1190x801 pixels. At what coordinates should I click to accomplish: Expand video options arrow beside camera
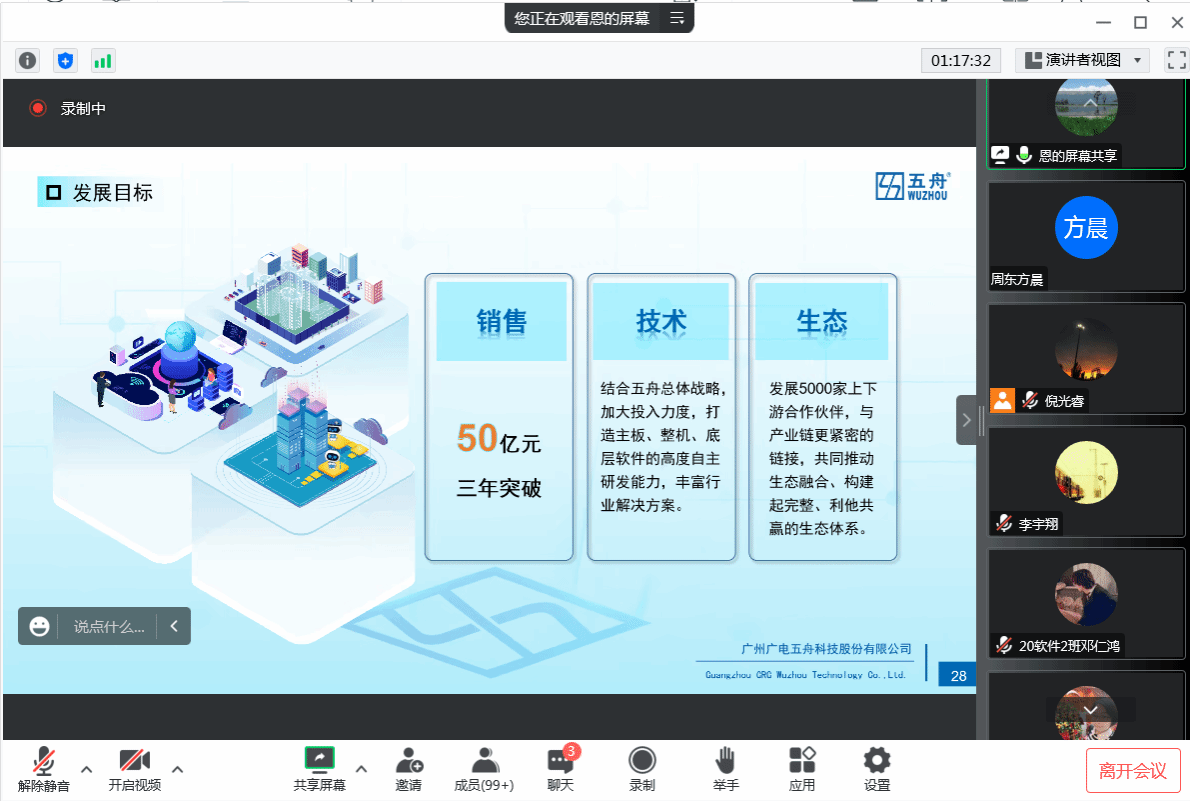178,769
